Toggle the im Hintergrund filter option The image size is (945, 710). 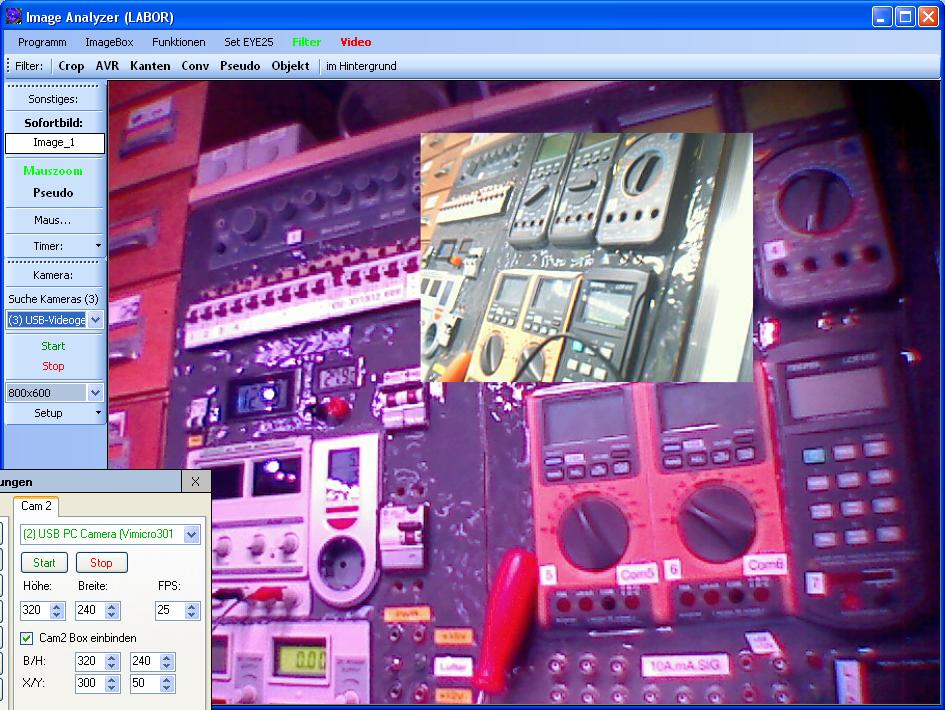point(361,66)
